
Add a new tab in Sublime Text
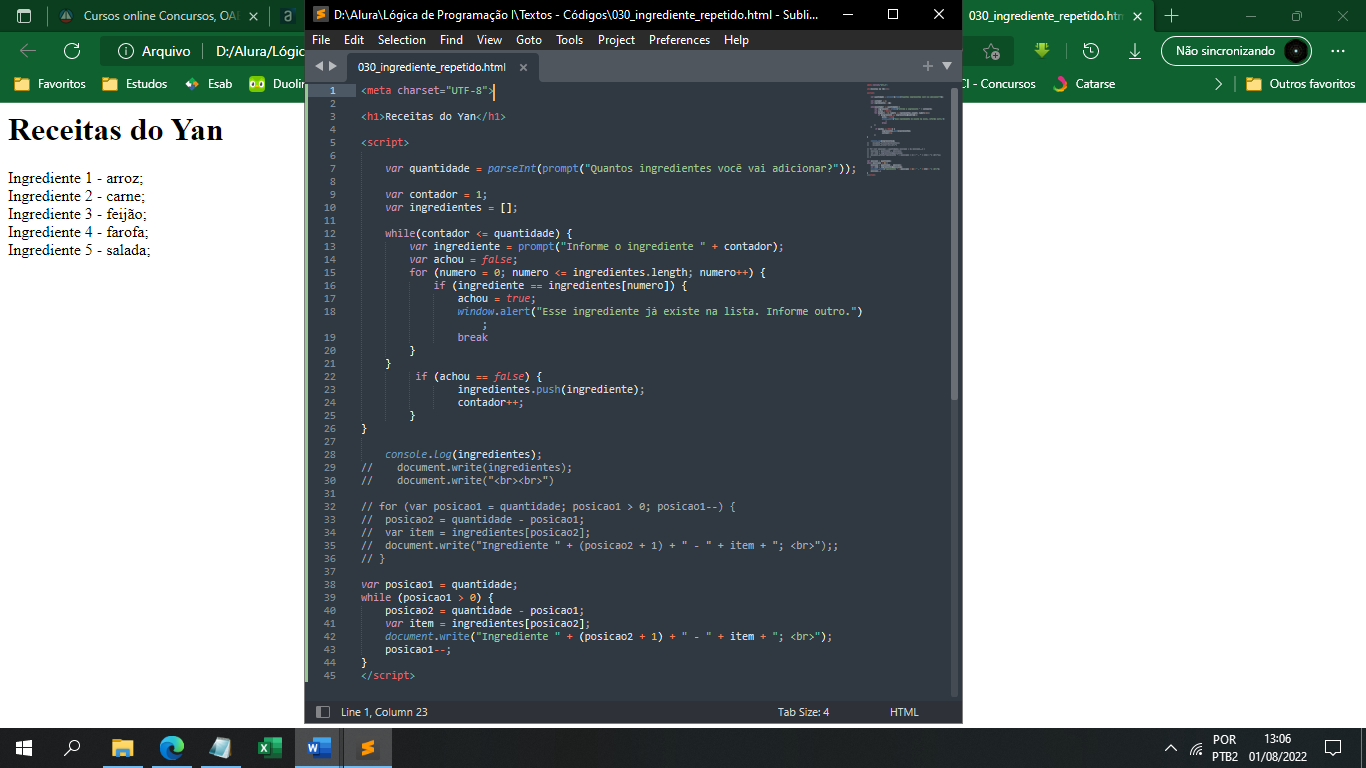pyautogui.click(x=928, y=66)
